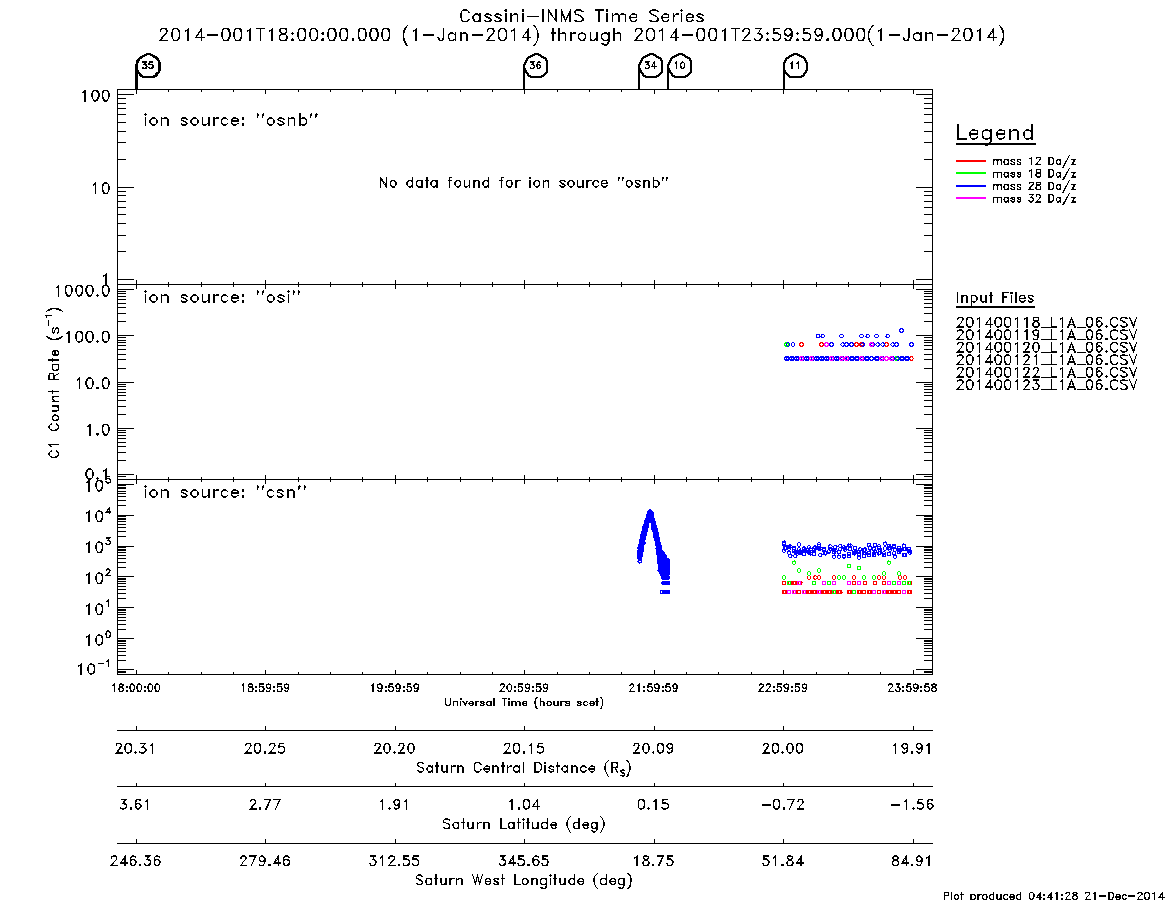Click the 'ion source: "csn"' panel label
This screenshot has height=900, width=1165.
point(225,492)
